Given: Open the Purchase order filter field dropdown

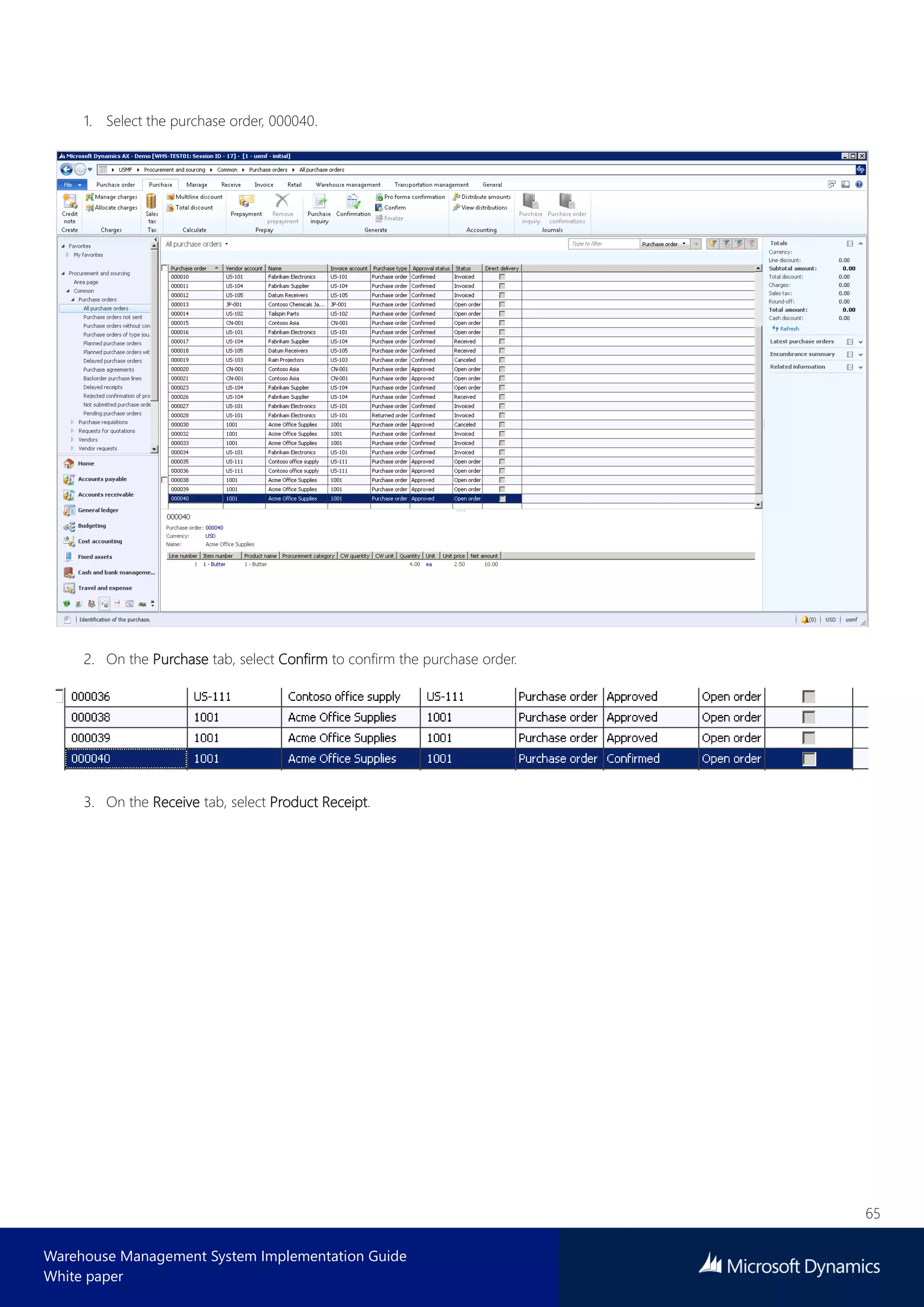Looking at the screenshot, I should point(684,244).
